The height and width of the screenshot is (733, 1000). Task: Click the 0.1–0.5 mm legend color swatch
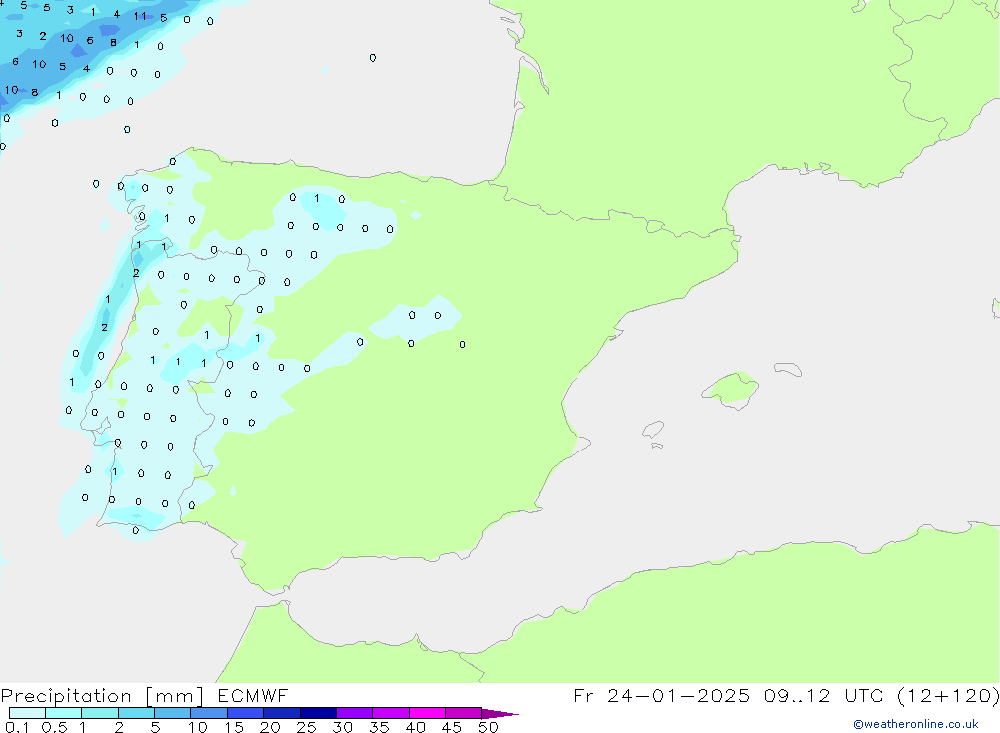pyautogui.click(x=27, y=713)
